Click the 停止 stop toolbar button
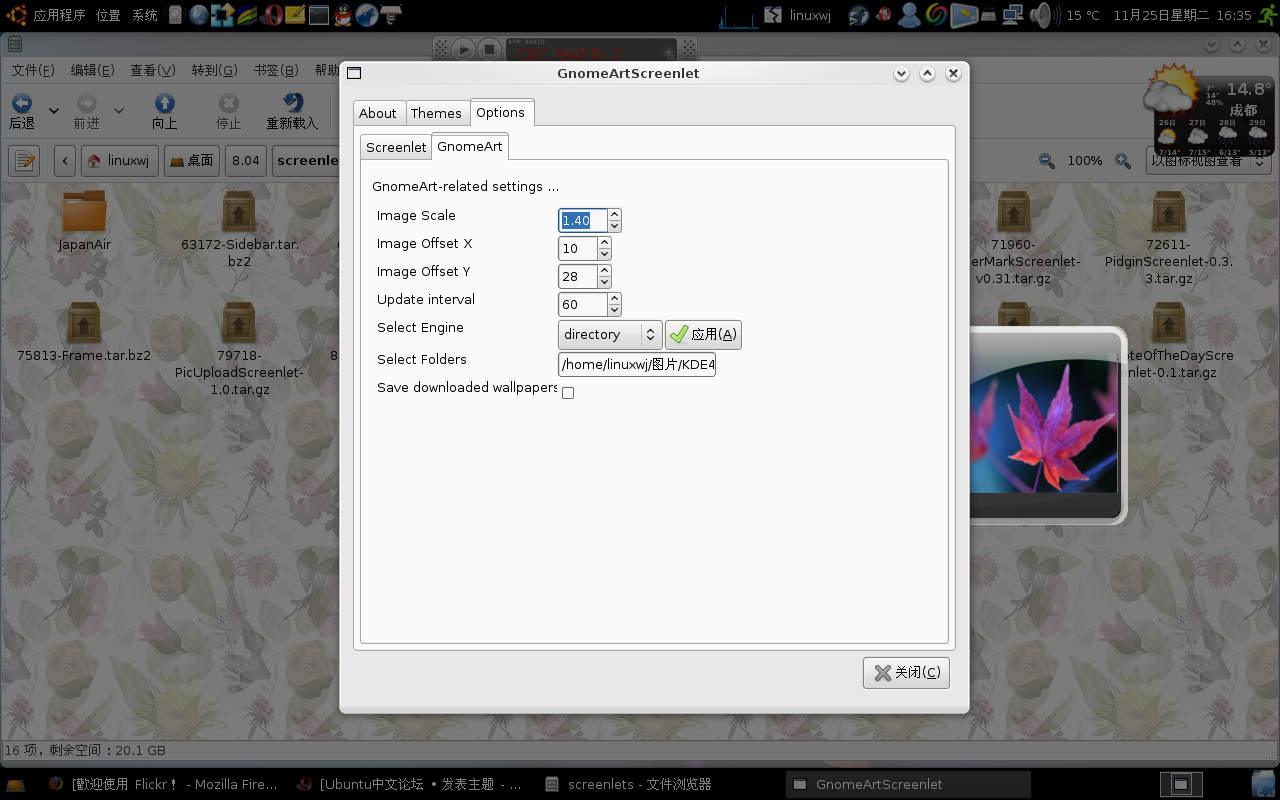This screenshot has height=800, width=1280. click(229, 111)
